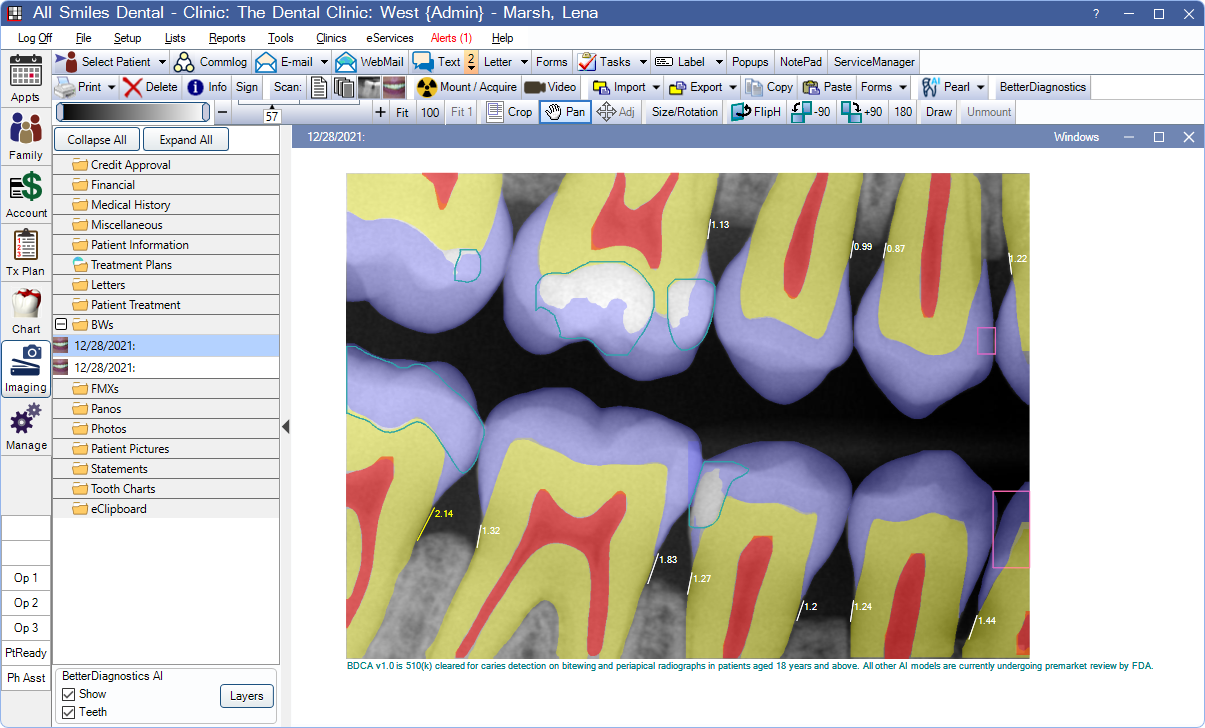Click the brightness contrast gradient slider

(133, 112)
